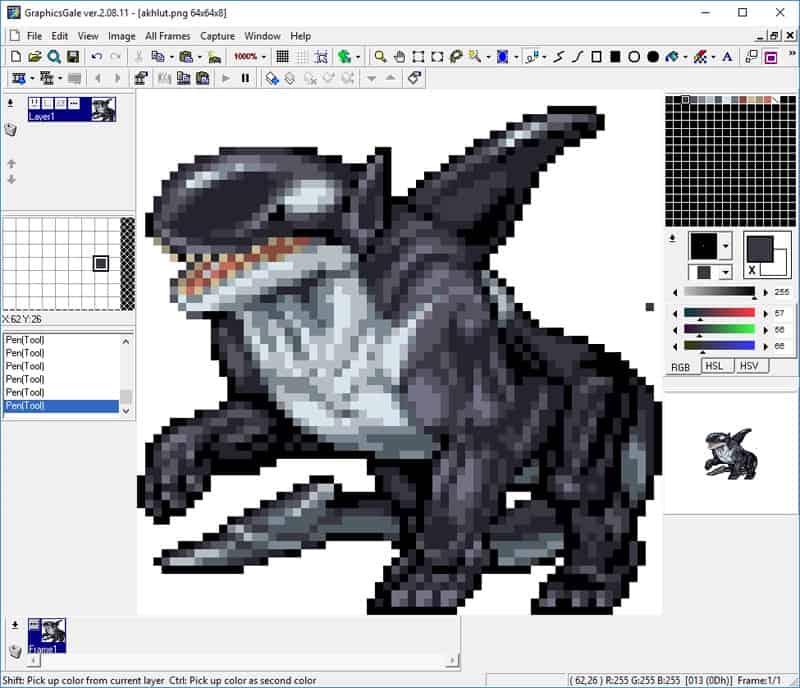
Task: Toggle the overlapping windows icon in toolbar
Action: [752, 57]
